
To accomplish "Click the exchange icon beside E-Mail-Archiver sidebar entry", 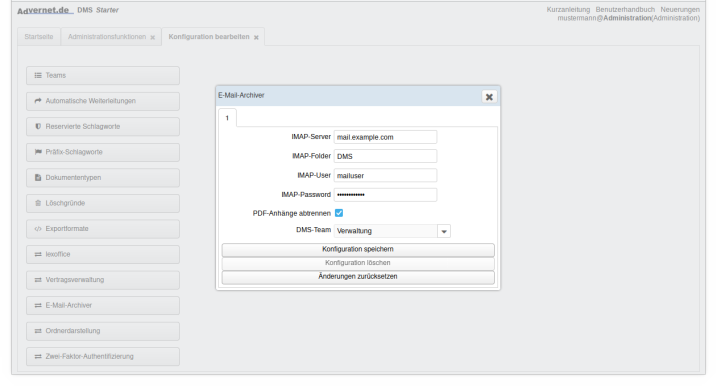I will [38, 305].
